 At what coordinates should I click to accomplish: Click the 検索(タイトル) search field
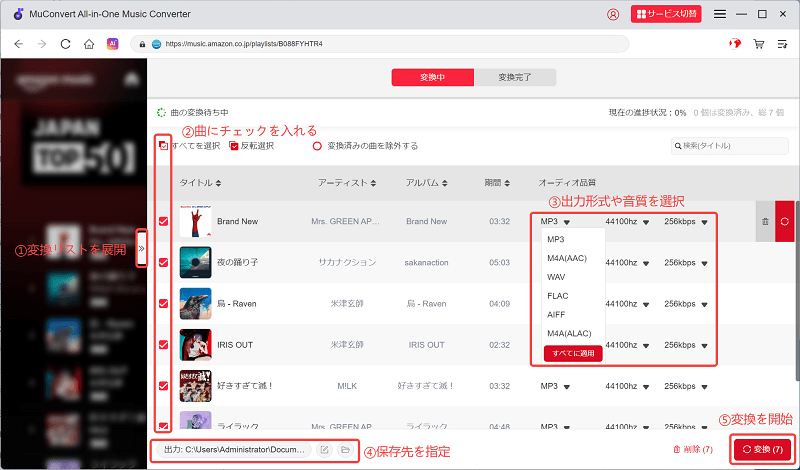click(730, 146)
